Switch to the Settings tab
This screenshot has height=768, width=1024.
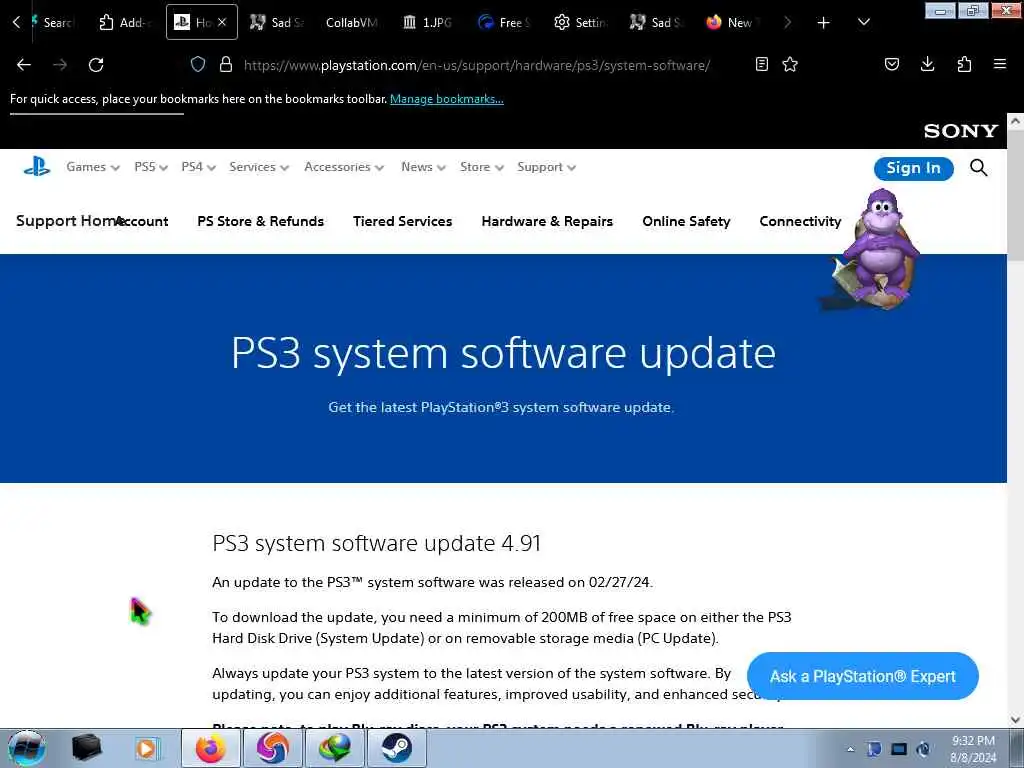(x=579, y=22)
